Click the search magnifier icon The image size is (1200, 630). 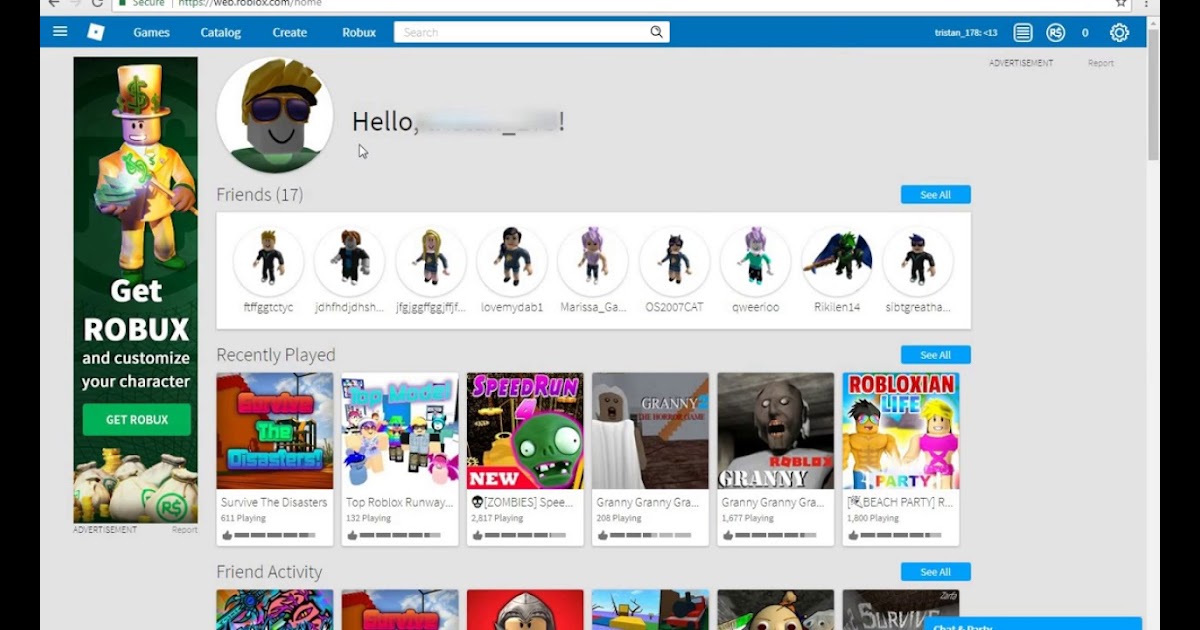point(656,32)
